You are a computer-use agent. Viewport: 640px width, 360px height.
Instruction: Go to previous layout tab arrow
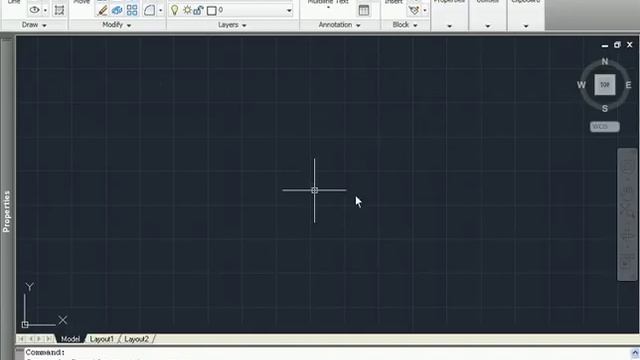click(x=31, y=339)
